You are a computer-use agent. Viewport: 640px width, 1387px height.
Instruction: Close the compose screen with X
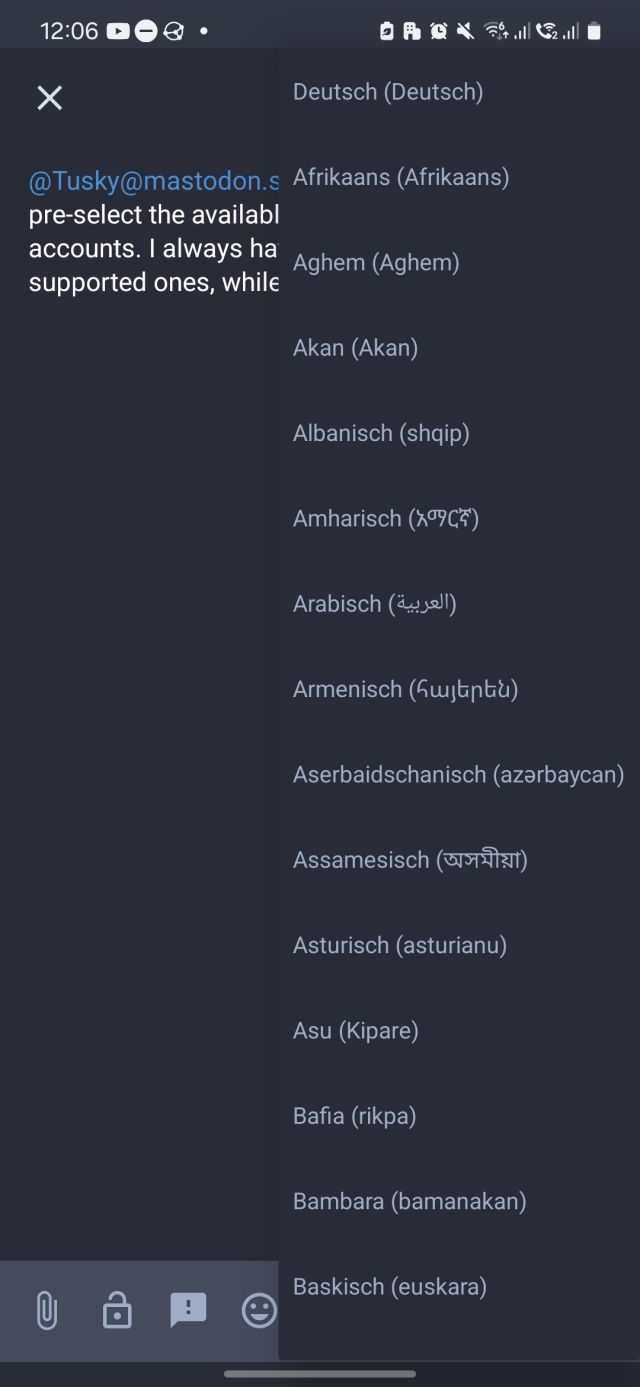coord(49,97)
